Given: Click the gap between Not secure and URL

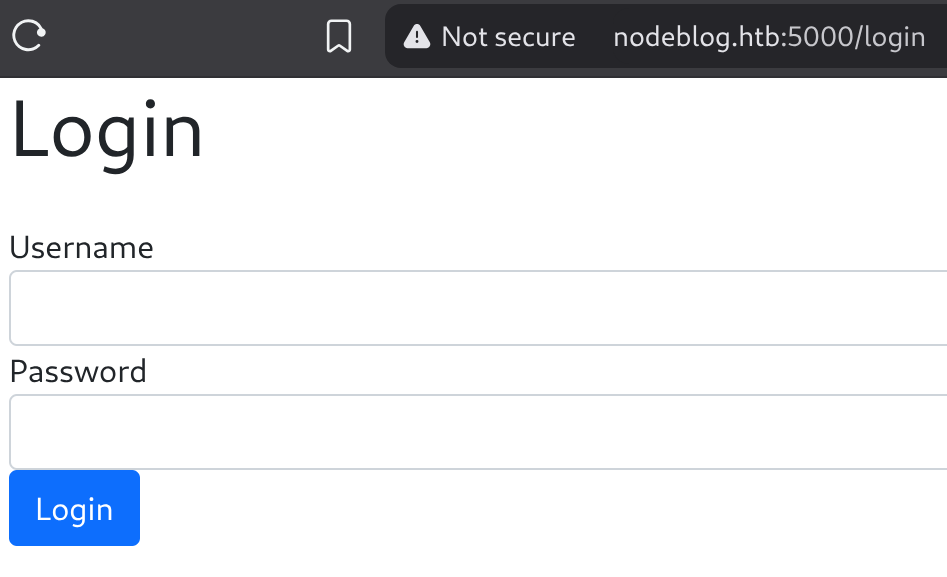Looking at the screenshot, I should [594, 37].
